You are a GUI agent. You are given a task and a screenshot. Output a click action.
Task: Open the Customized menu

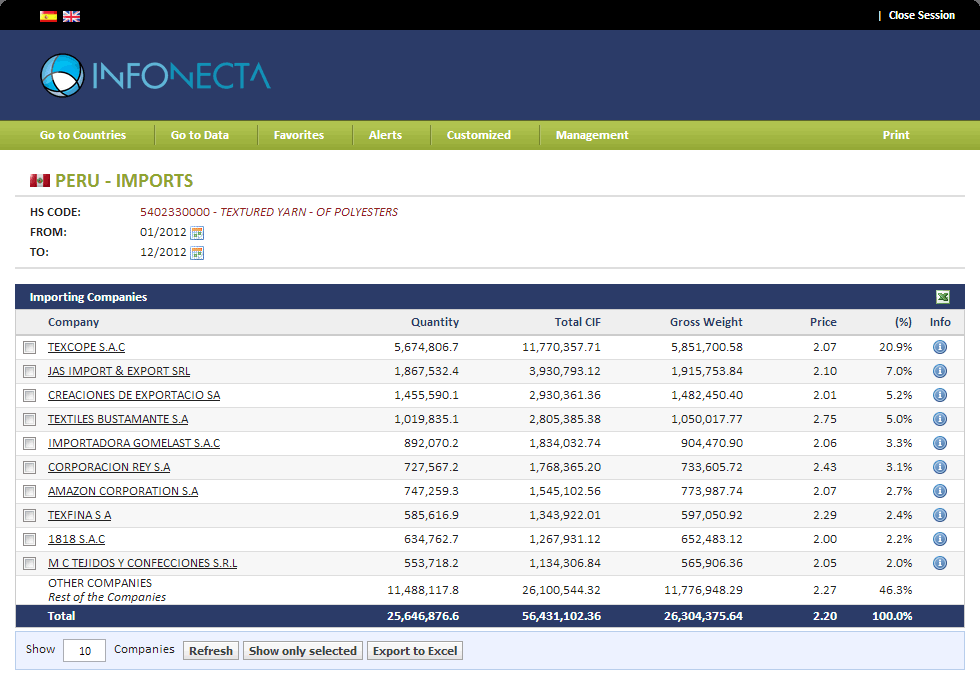click(479, 135)
